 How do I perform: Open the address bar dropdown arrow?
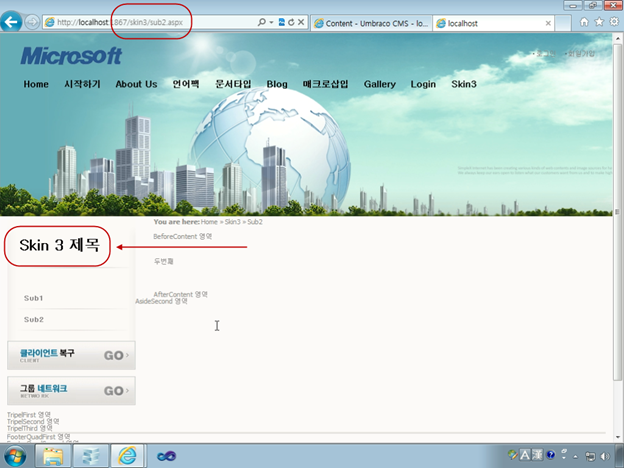coord(271,22)
